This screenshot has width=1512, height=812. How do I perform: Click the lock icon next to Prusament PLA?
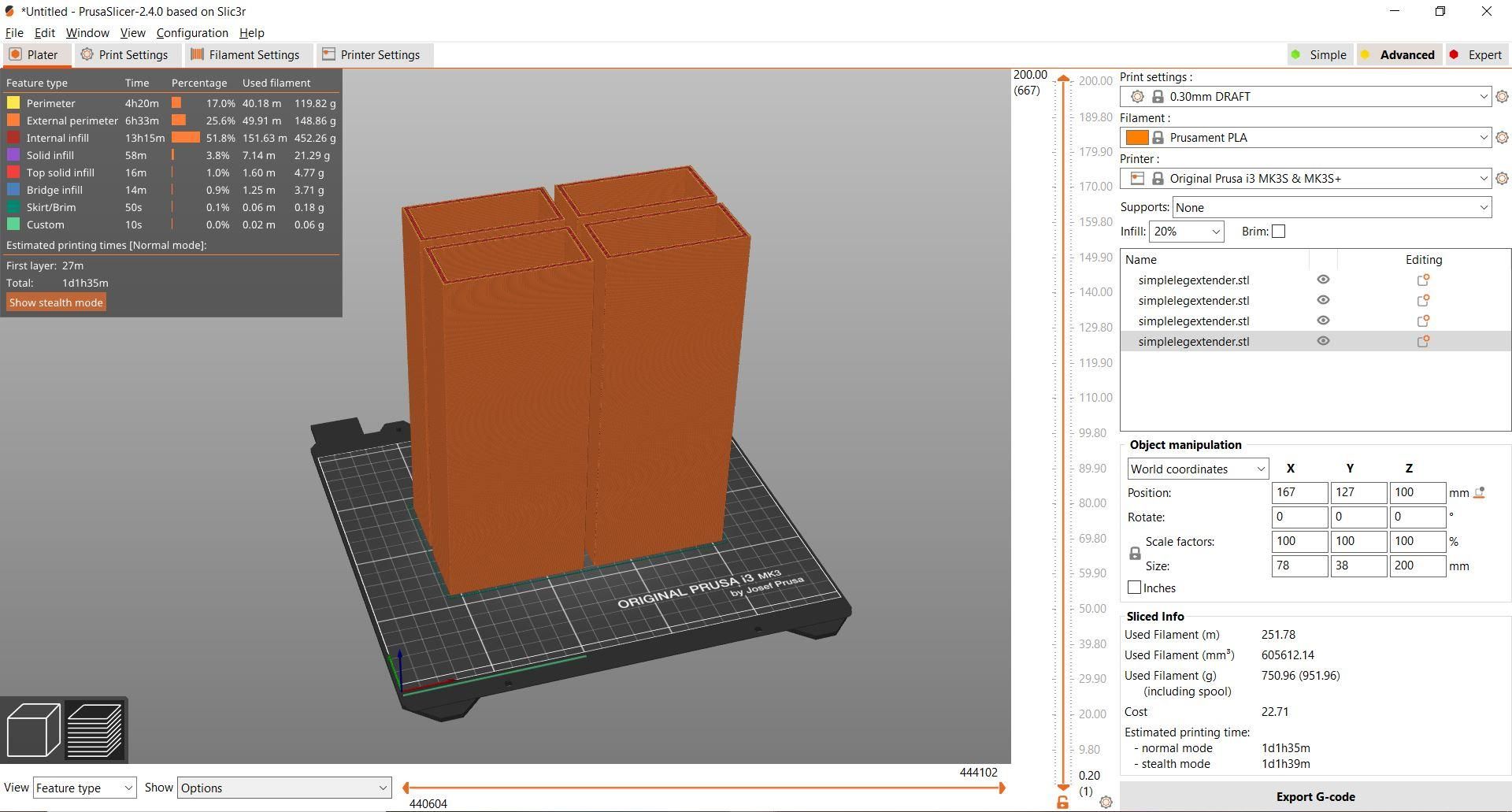click(1158, 137)
